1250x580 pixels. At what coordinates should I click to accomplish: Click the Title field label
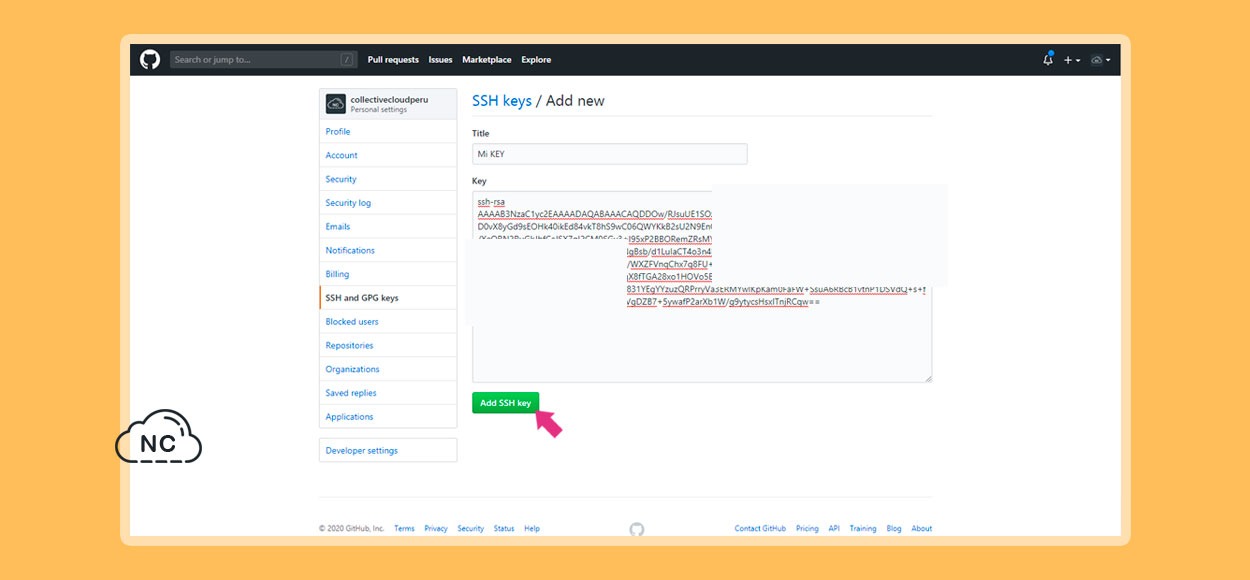(x=481, y=133)
